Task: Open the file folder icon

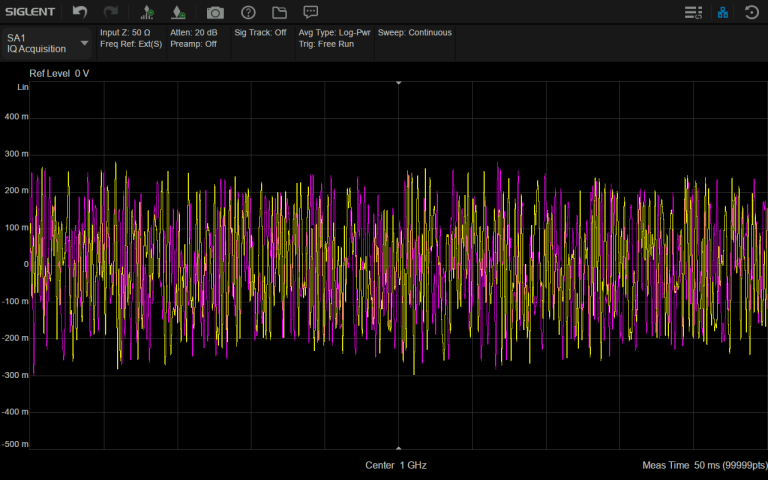Action: click(279, 12)
